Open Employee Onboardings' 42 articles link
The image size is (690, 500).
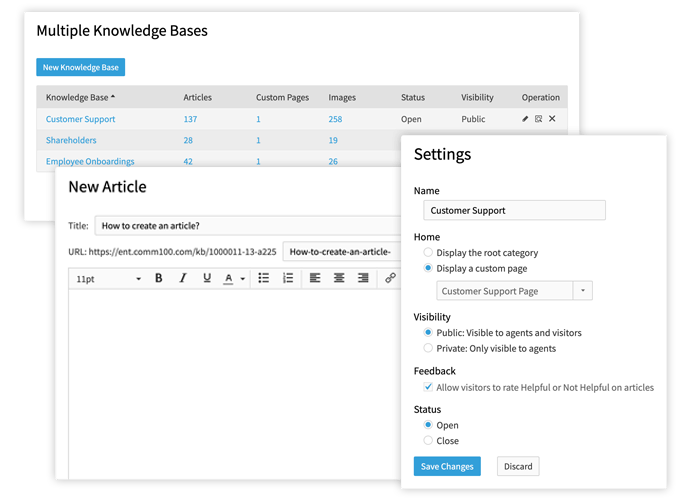pyautogui.click(x=188, y=161)
